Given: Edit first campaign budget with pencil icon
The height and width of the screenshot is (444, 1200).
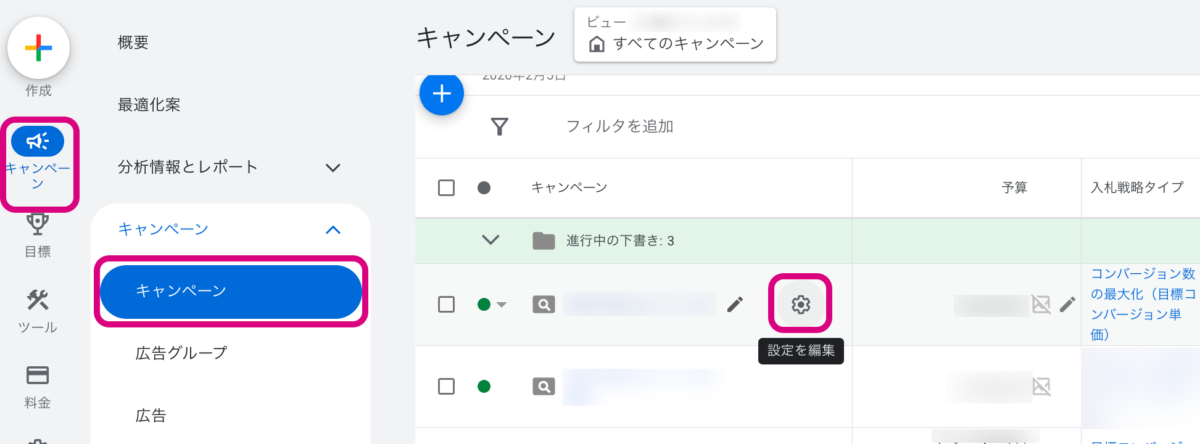Looking at the screenshot, I should [x=1067, y=305].
